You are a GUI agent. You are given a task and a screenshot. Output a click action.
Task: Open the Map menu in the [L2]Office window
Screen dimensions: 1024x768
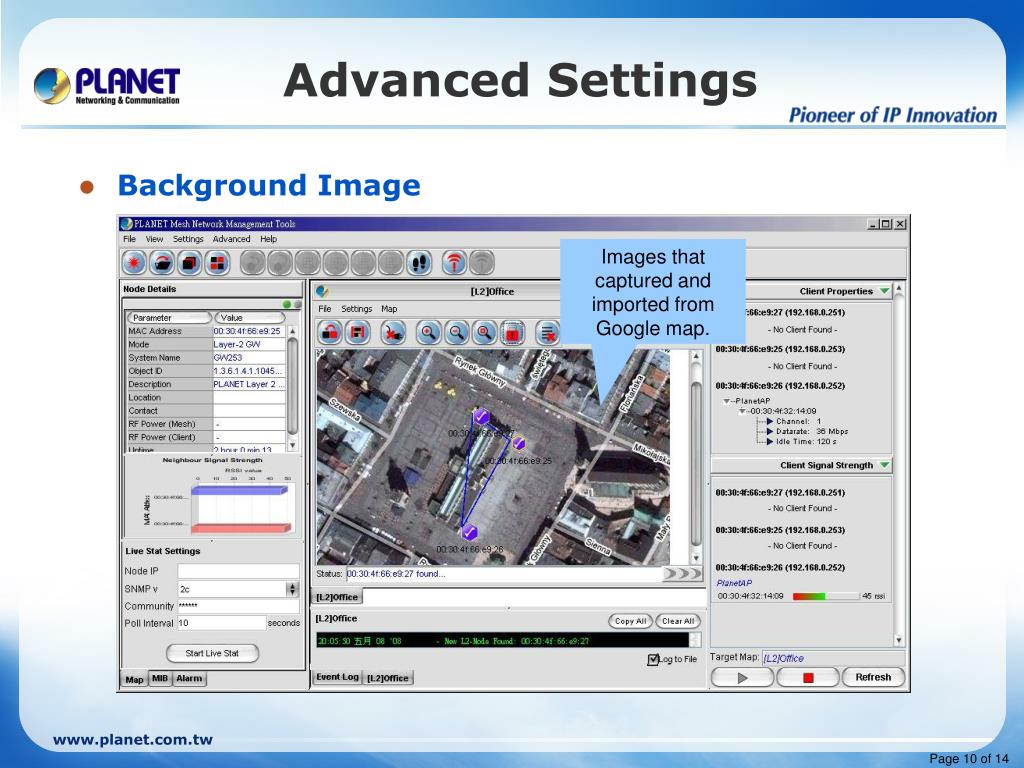click(x=389, y=309)
